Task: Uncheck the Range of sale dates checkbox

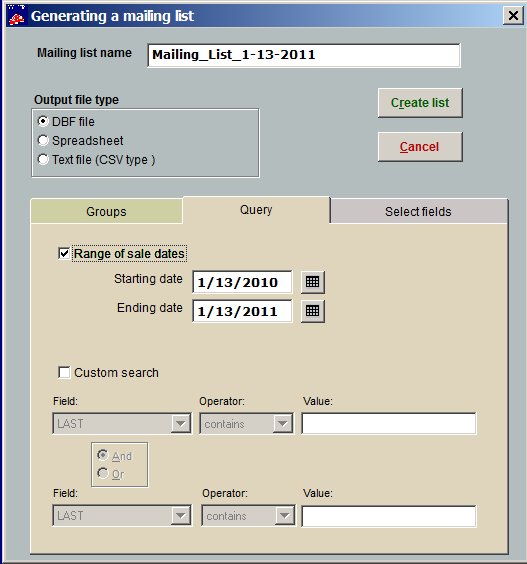Action: (x=64, y=253)
